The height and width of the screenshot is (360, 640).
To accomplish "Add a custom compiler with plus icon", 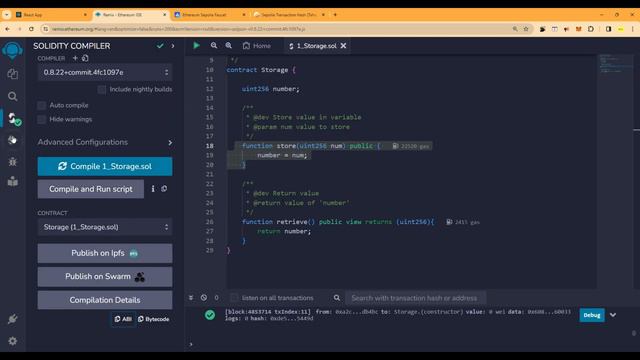I will [75, 58].
